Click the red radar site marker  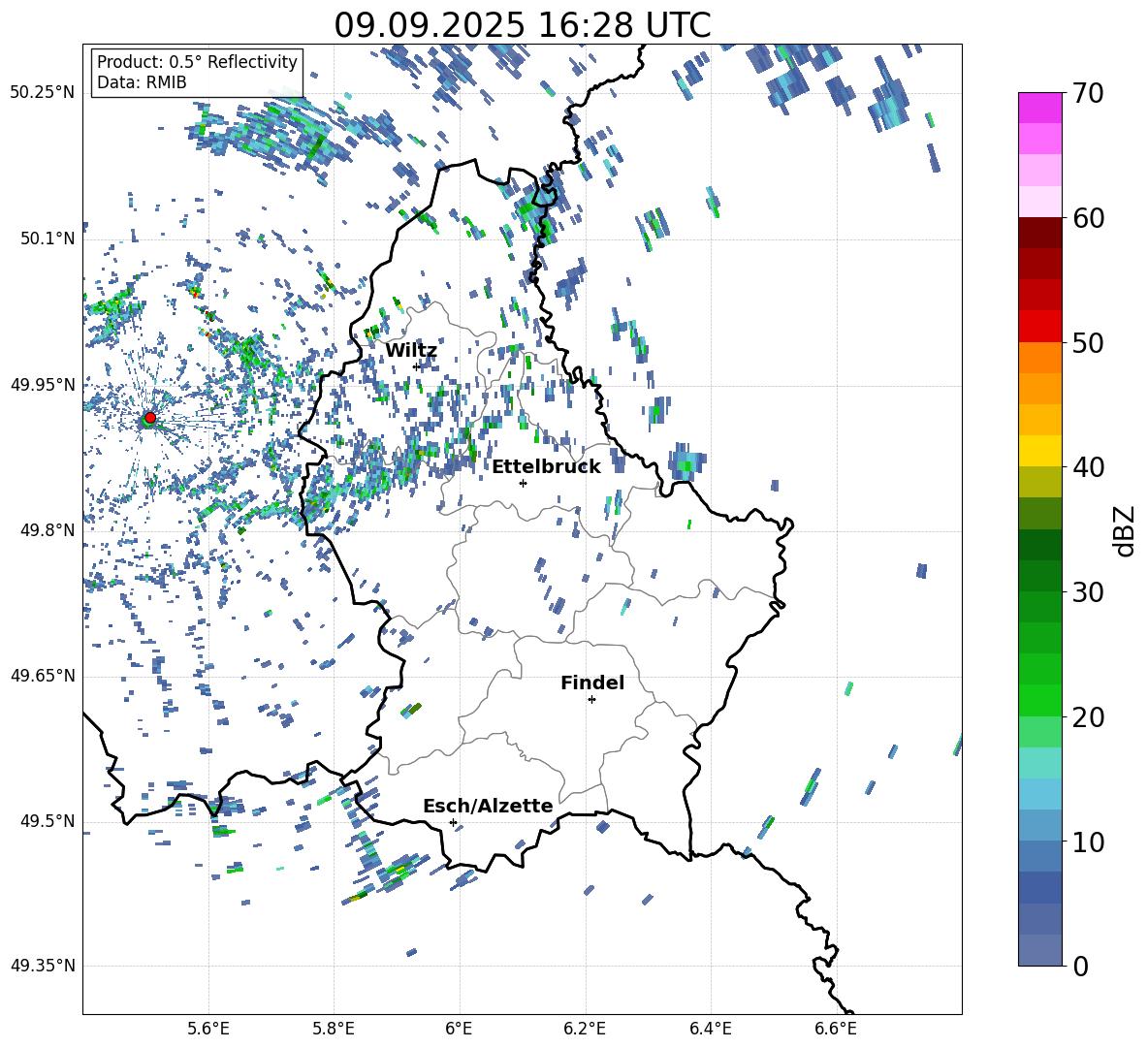[x=150, y=418]
